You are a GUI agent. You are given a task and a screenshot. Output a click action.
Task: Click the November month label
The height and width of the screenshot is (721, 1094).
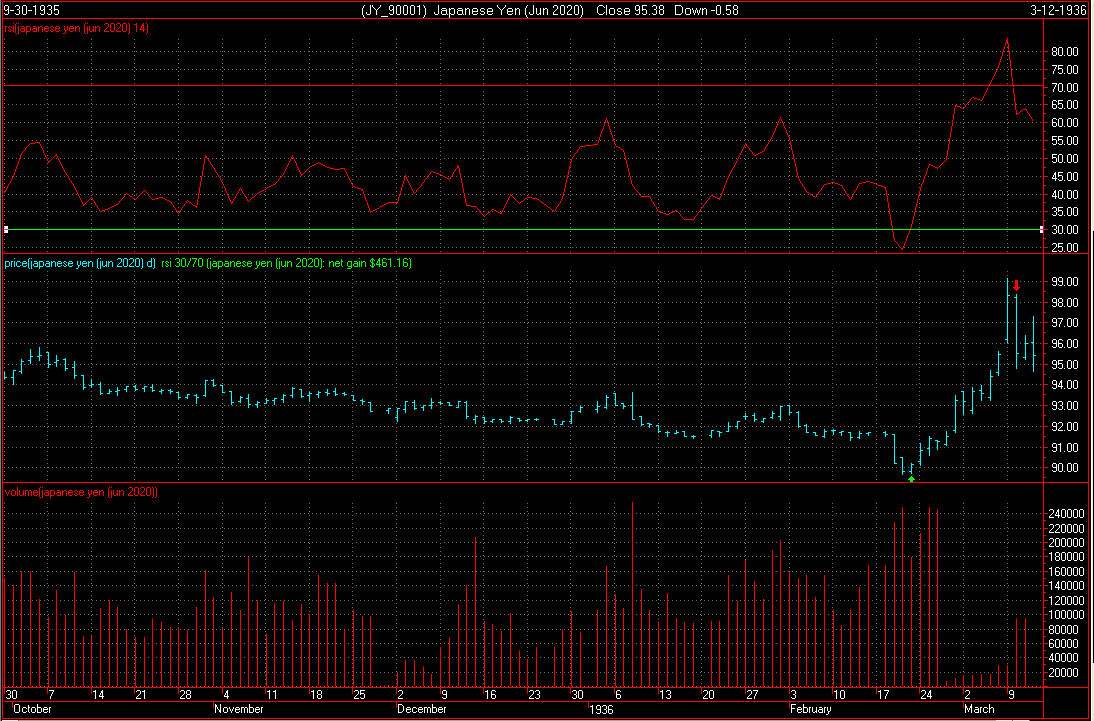[239, 709]
